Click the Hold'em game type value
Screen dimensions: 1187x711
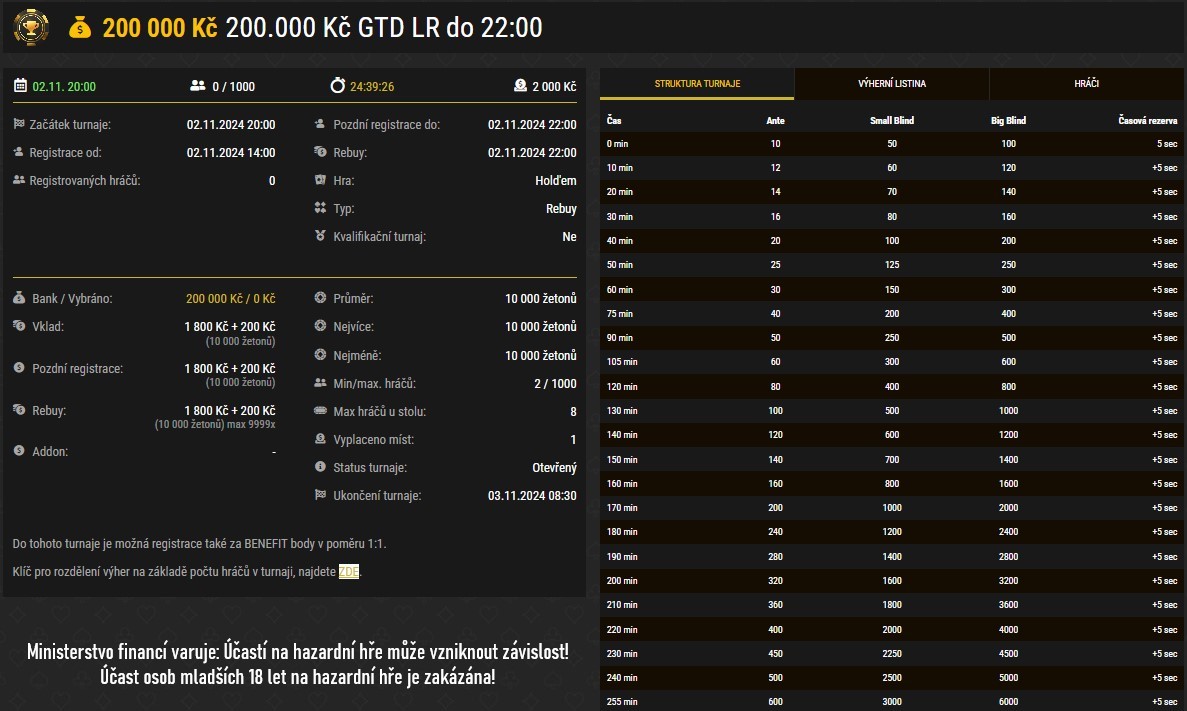pos(556,180)
